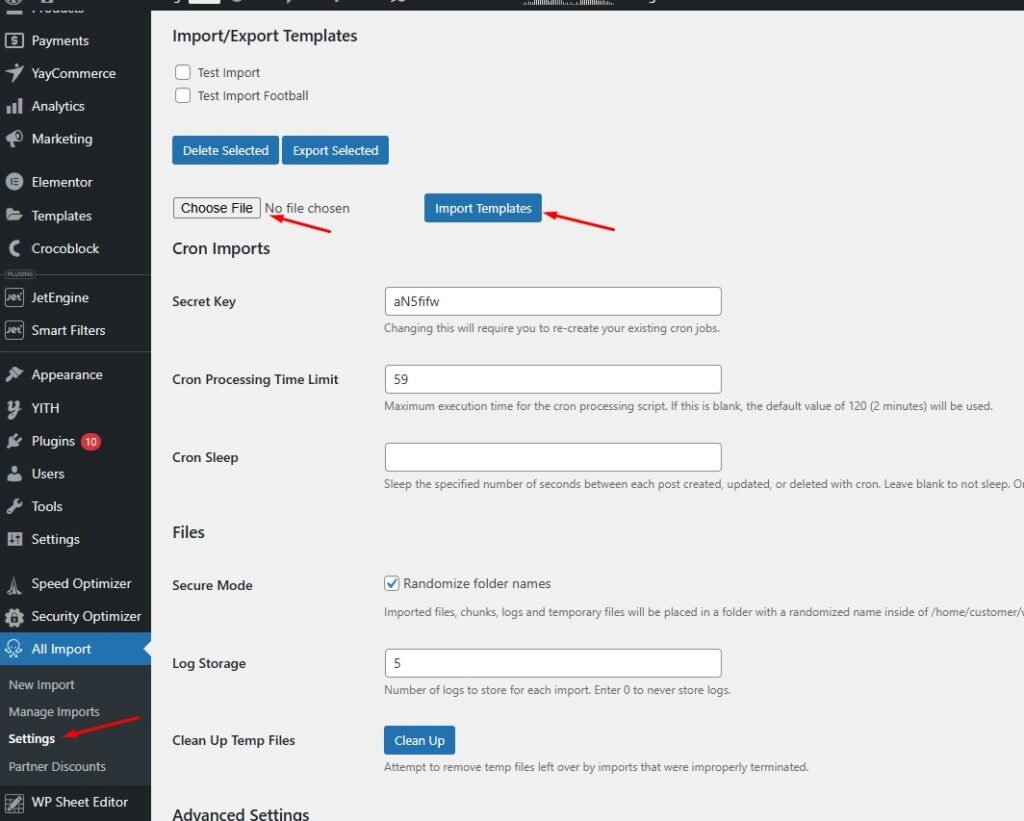
Task: Check the Test Import template checkbox
Action: (x=183, y=72)
